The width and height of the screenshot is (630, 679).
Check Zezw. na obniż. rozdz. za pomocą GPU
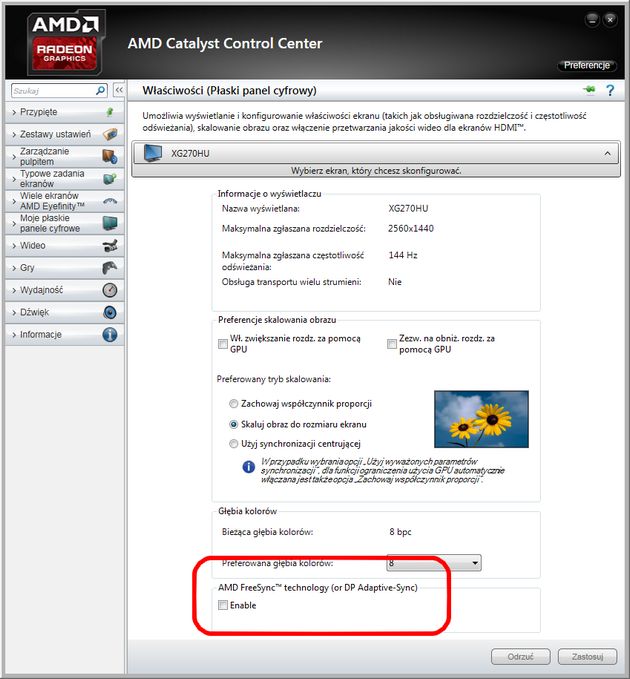coord(392,344)
